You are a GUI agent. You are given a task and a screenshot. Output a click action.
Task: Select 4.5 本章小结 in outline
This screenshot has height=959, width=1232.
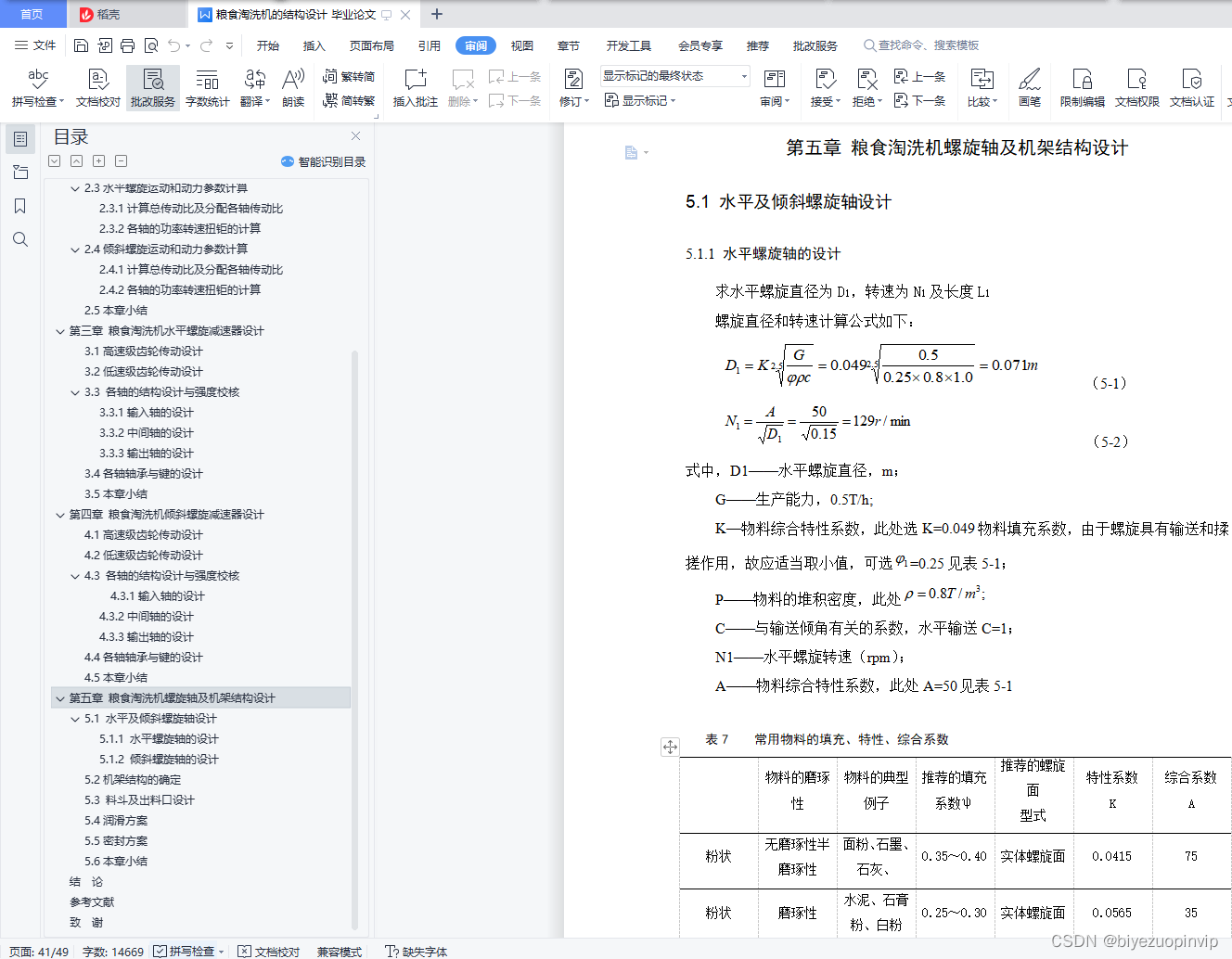click(x=116, y=678)
